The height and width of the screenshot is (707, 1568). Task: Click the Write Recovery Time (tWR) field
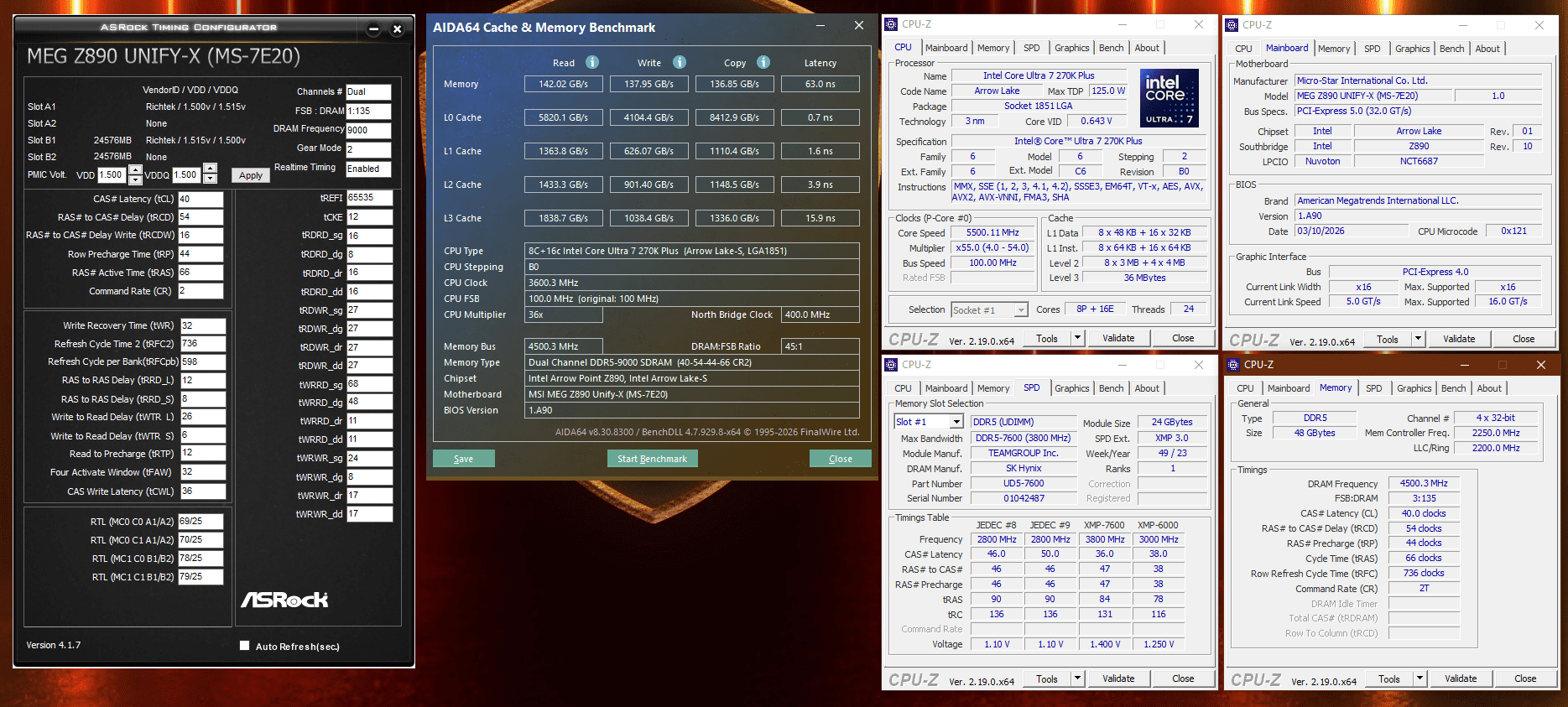click(x=202, y=325)
